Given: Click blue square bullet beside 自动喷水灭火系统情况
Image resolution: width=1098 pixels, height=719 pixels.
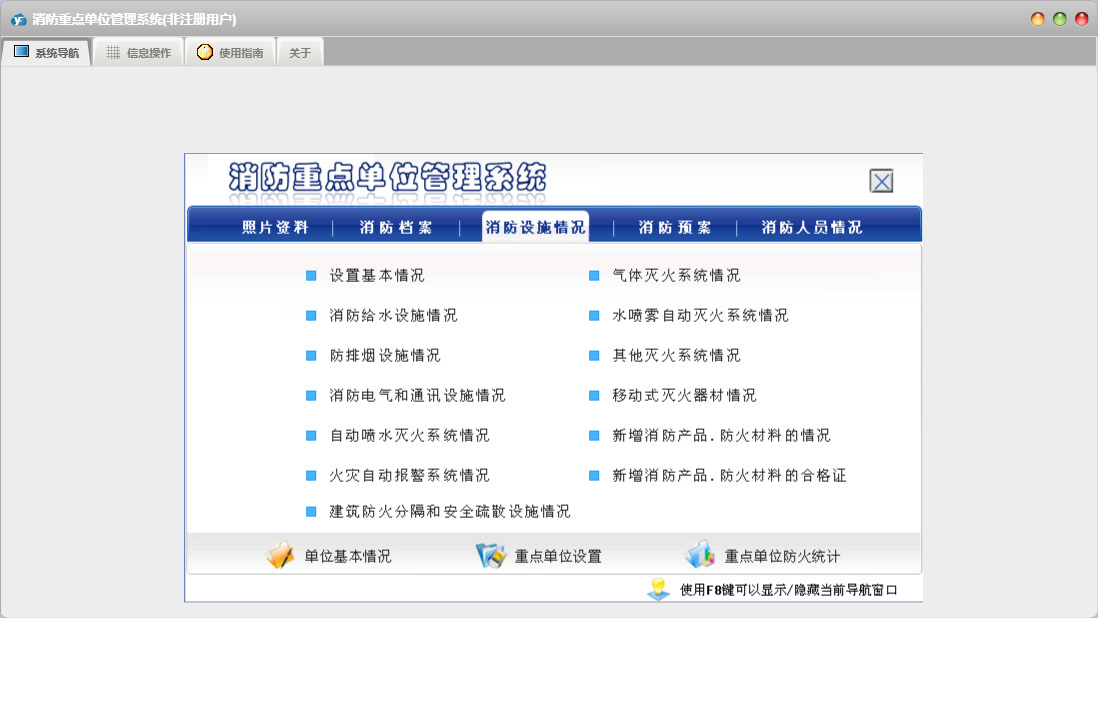Looking at the screenshot, I should (x=311, y=435).
